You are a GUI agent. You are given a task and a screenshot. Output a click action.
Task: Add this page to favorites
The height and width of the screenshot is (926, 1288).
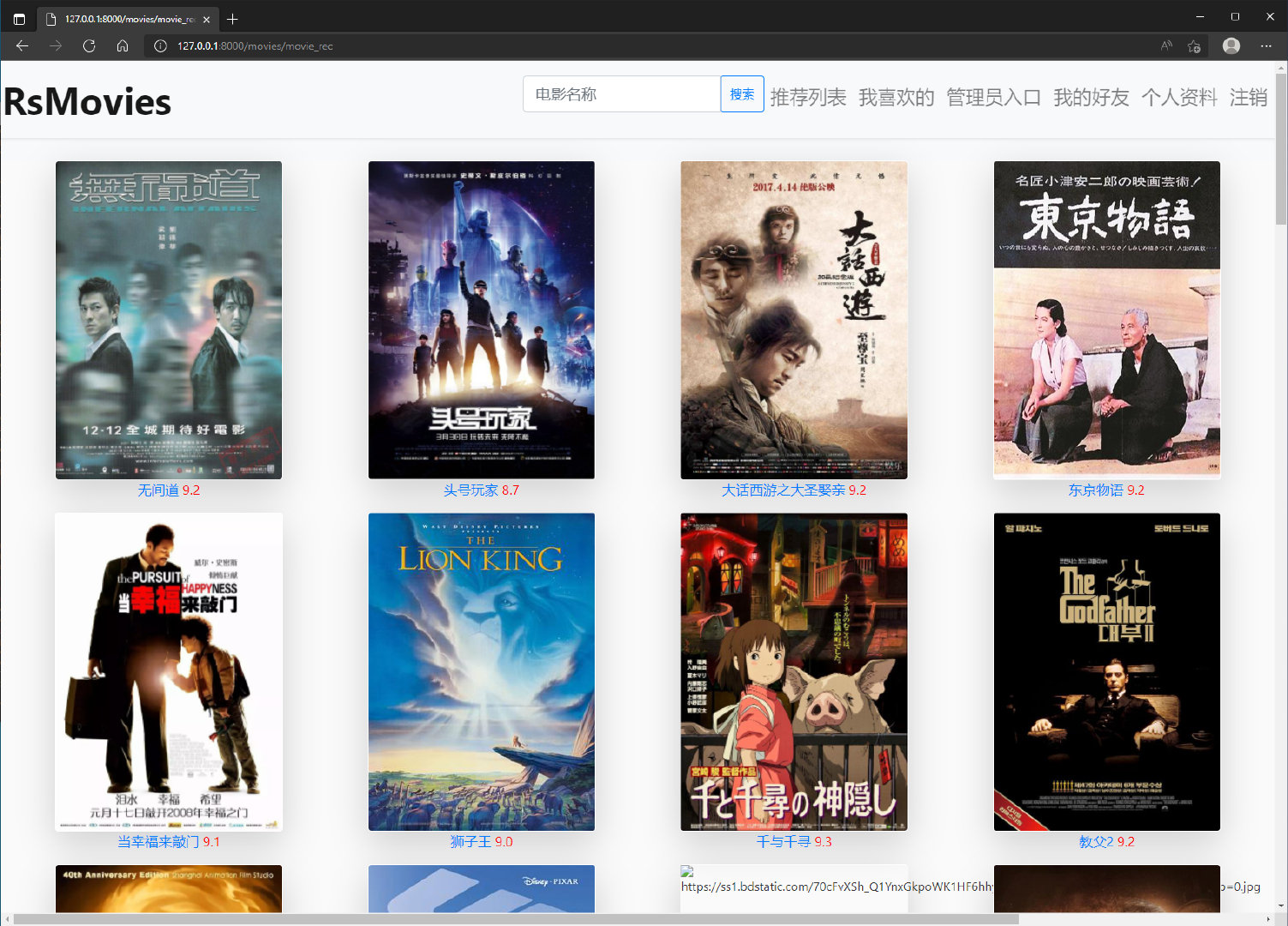pos(1194,46)
